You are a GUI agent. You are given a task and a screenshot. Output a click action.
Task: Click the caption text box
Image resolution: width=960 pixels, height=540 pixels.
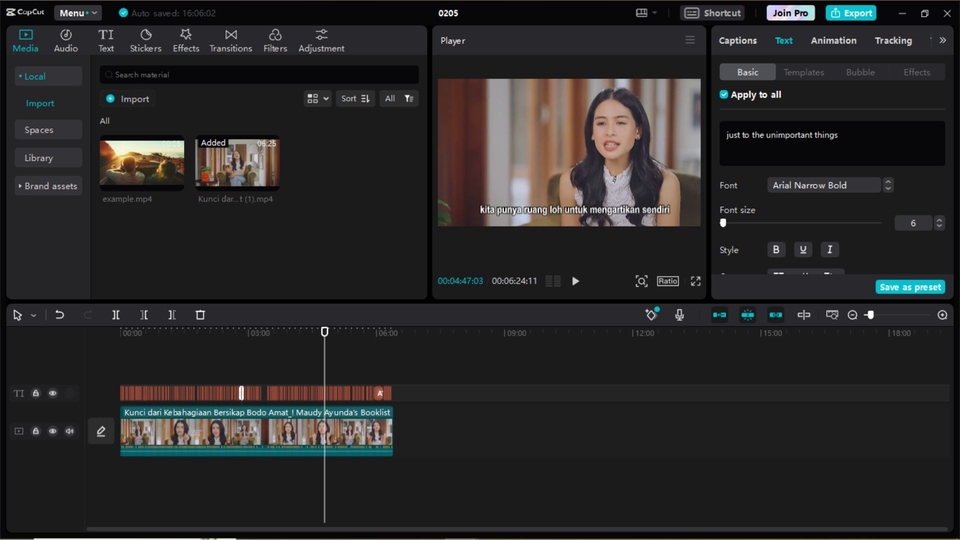832,143
